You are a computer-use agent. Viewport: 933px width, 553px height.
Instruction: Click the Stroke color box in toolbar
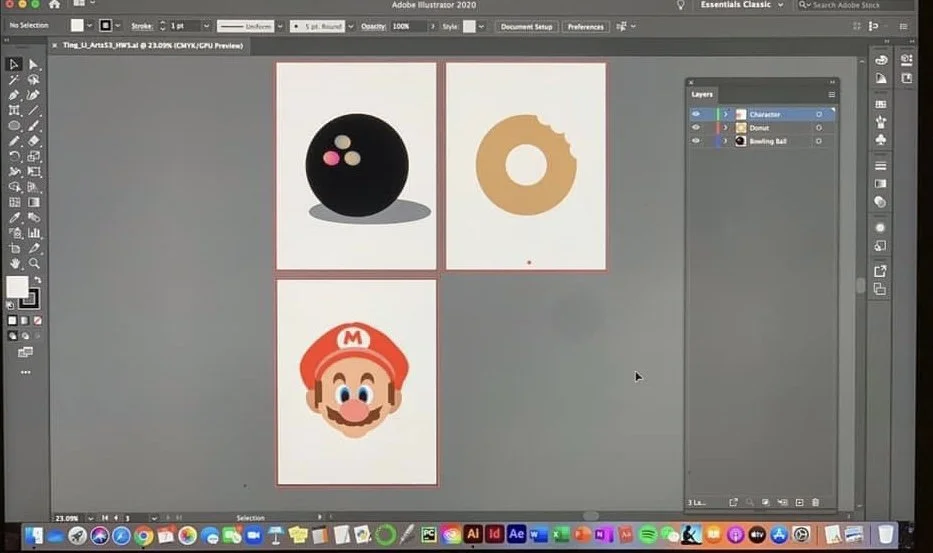click(30, 299)
